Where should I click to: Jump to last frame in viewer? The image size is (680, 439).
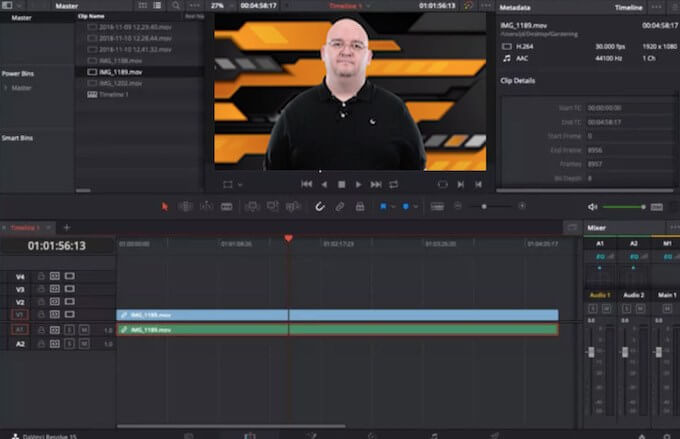pyautogui.click(x=376, y=184)
